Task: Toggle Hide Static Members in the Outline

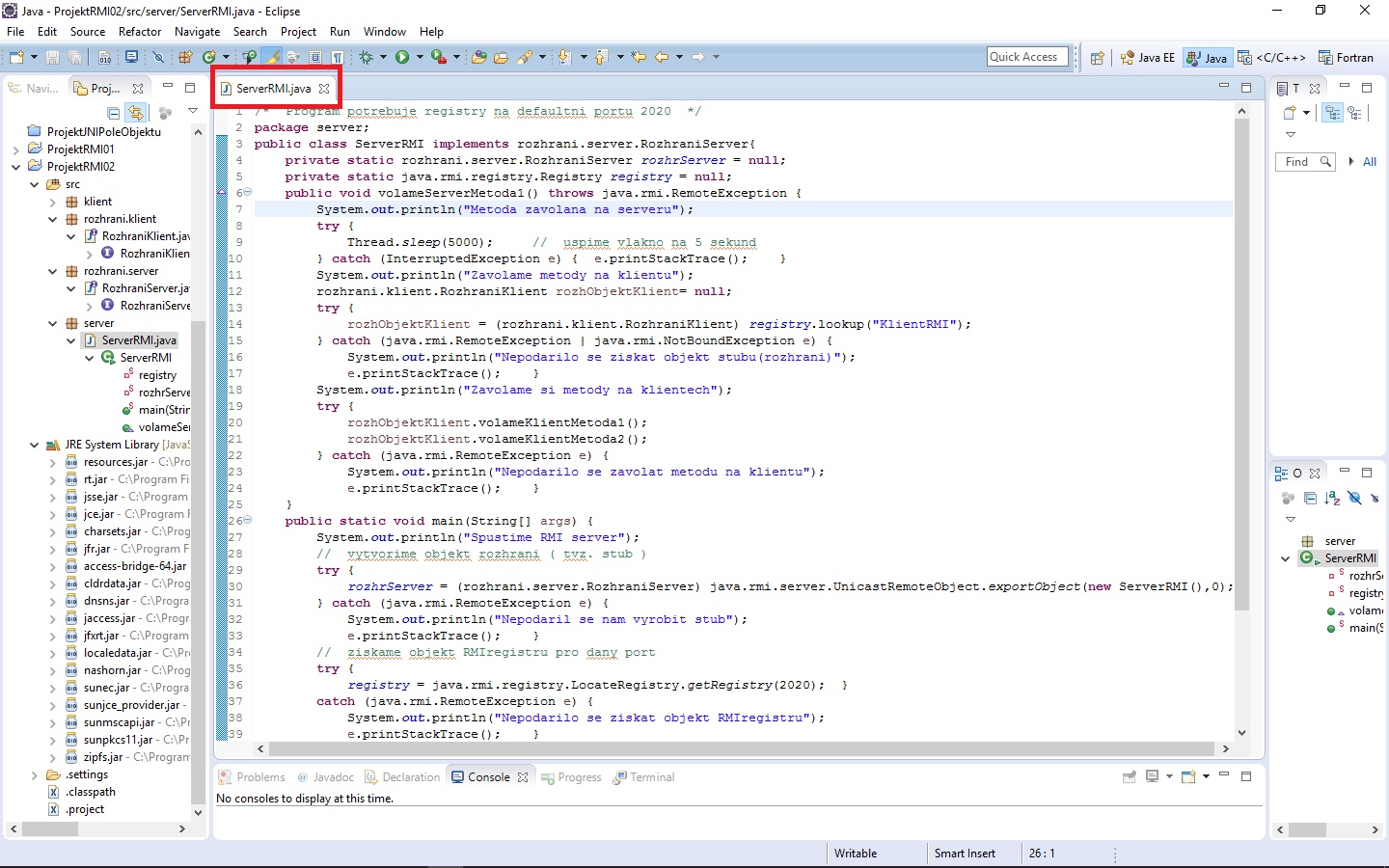Action: point(1375,499)
